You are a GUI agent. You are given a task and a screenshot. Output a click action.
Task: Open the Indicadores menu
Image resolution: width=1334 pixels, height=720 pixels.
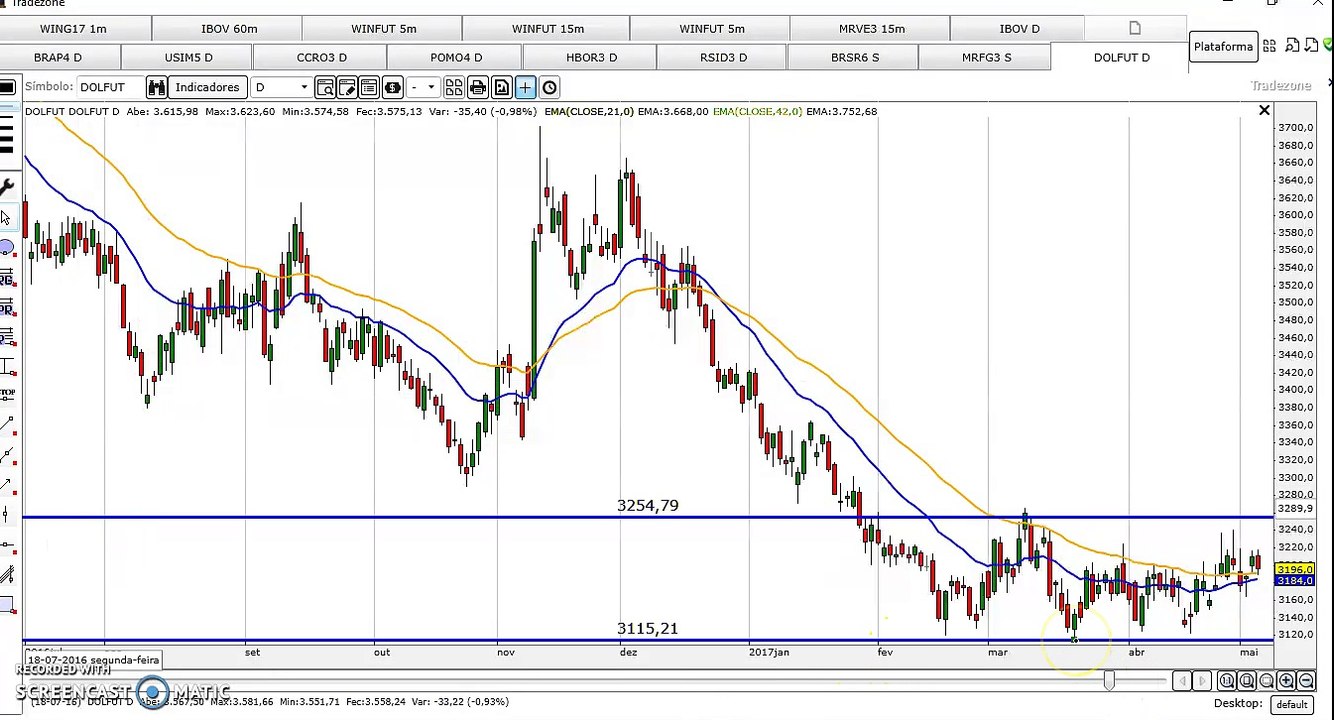pyautogui.click(x=207, y=87)
